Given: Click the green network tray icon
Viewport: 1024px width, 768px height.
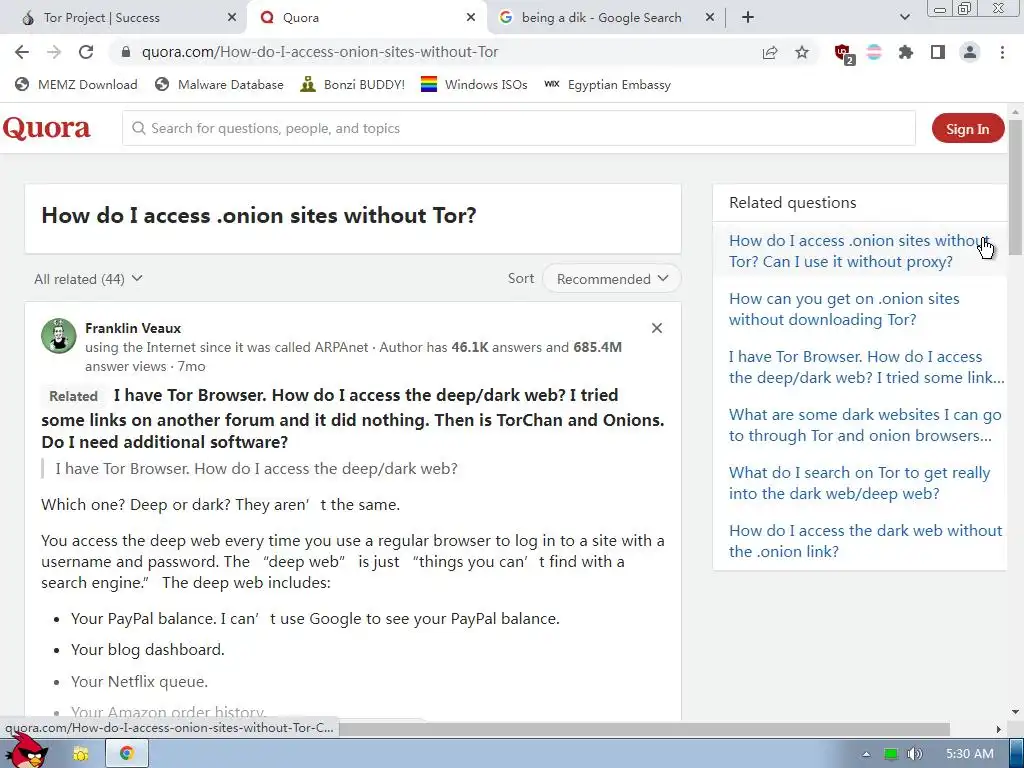Looking at the screenshot, I should pyautogui.click(x=891, y=754).
